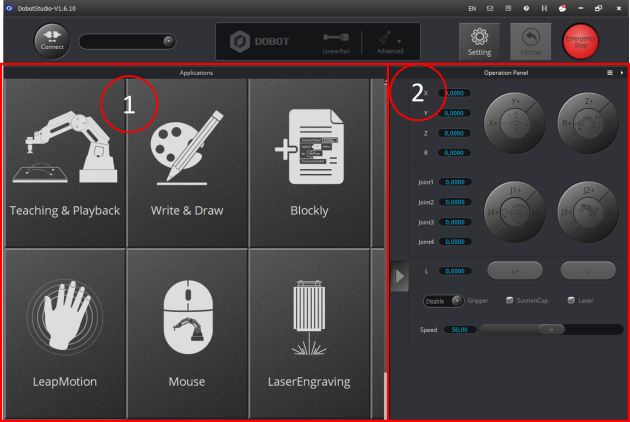The width and height of the screenshot is (630, 422).
Task: Adjust the Speed slider handle
Action: pyautogui.click(x=551, y=330)
